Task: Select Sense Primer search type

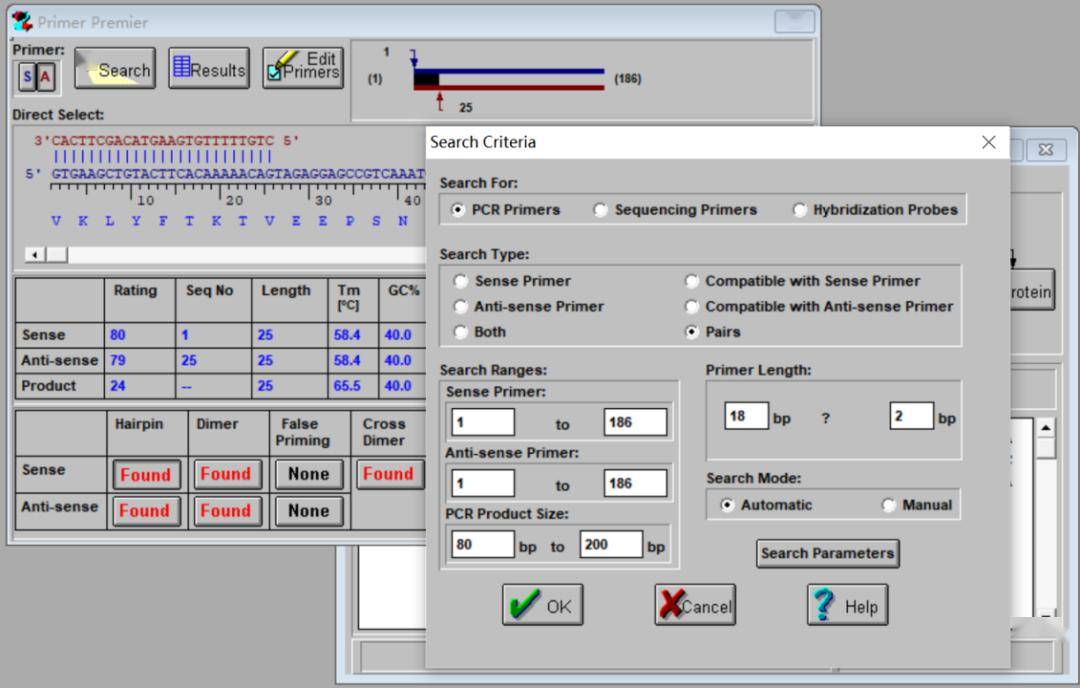Action: click(461, 282)
